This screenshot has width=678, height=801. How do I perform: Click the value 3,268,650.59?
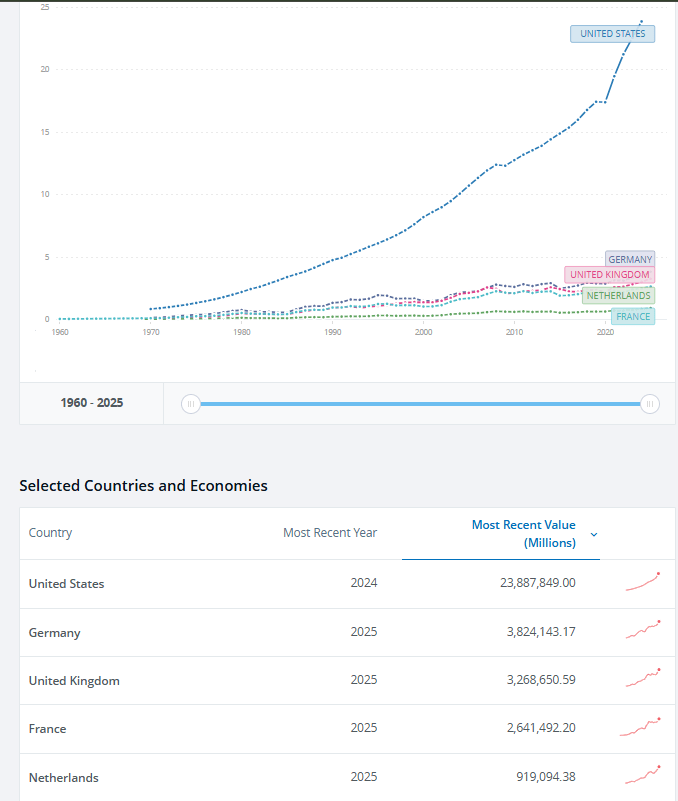(541, 680)
